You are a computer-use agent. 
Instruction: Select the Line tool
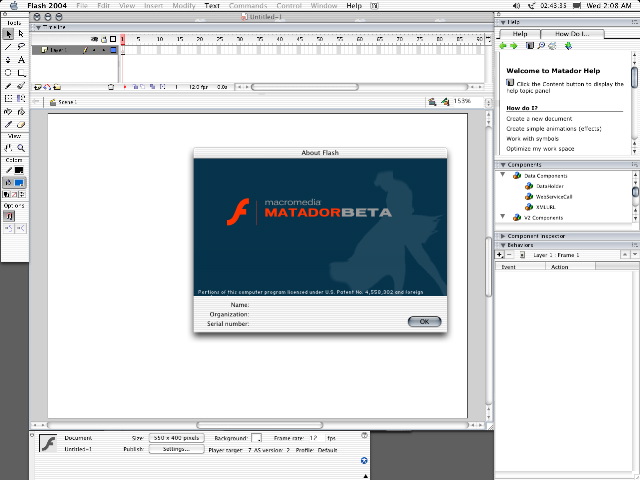(8, 47)
